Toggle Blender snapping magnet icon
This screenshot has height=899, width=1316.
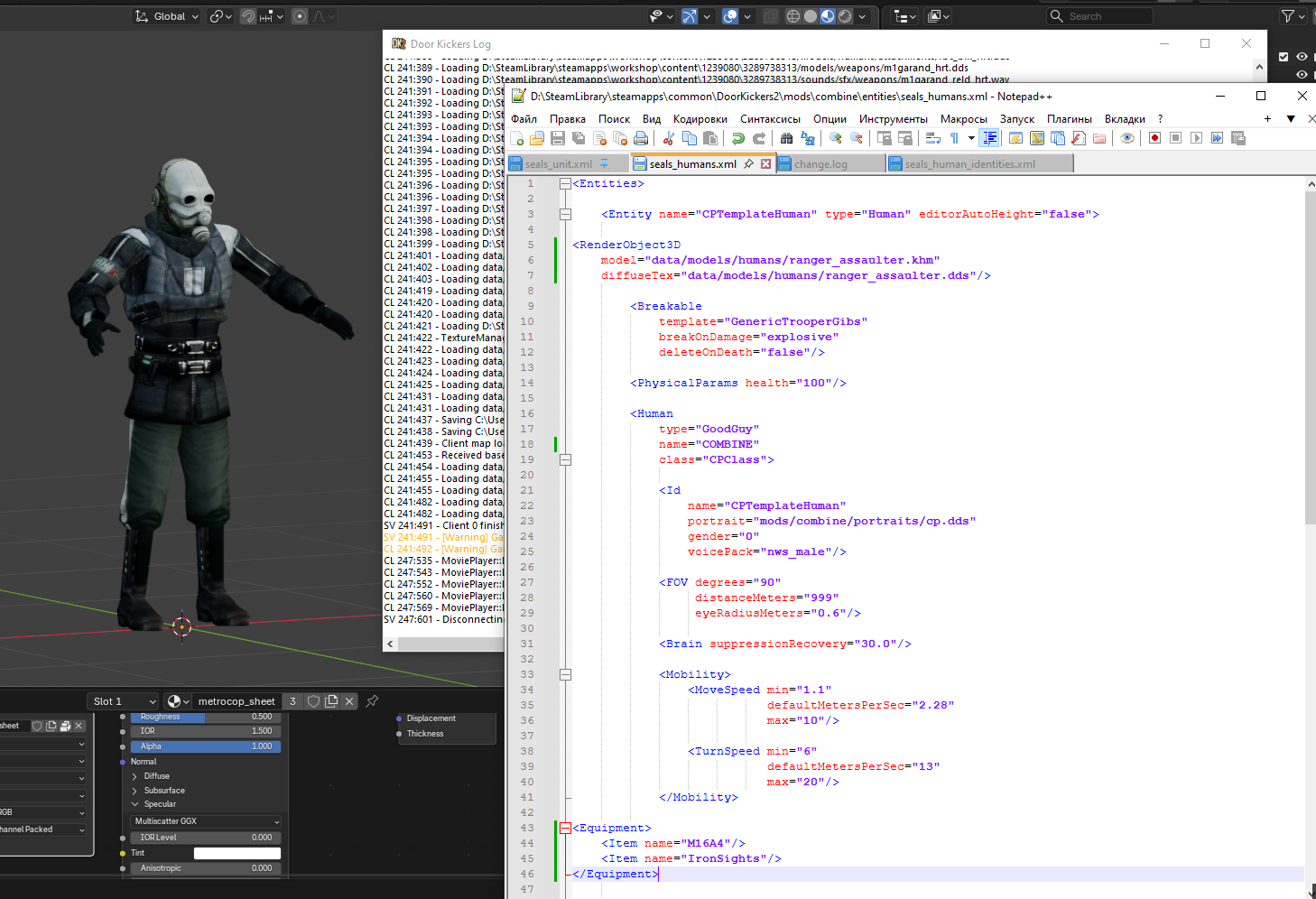pyautogui.click(x=247, y=16)
